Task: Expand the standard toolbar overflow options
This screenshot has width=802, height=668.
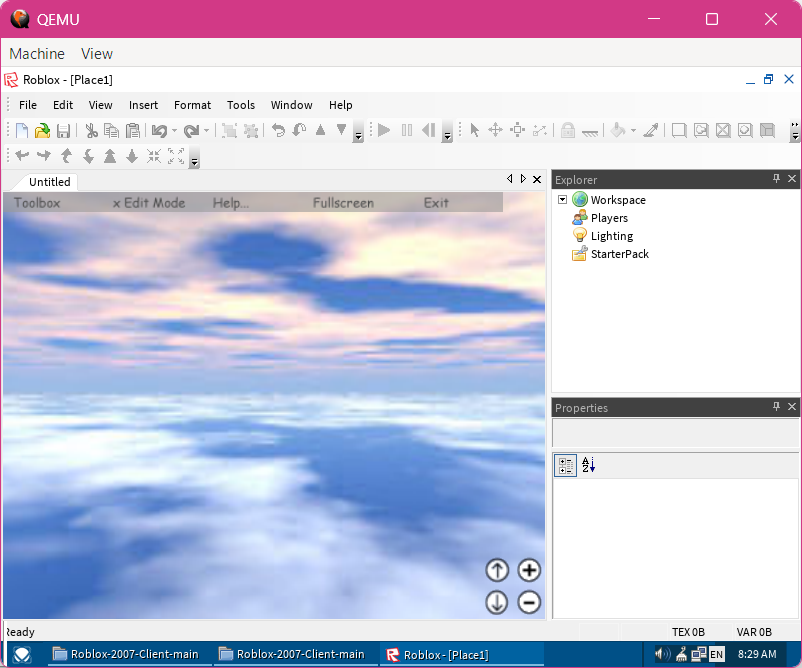Action: pos(359,131)
